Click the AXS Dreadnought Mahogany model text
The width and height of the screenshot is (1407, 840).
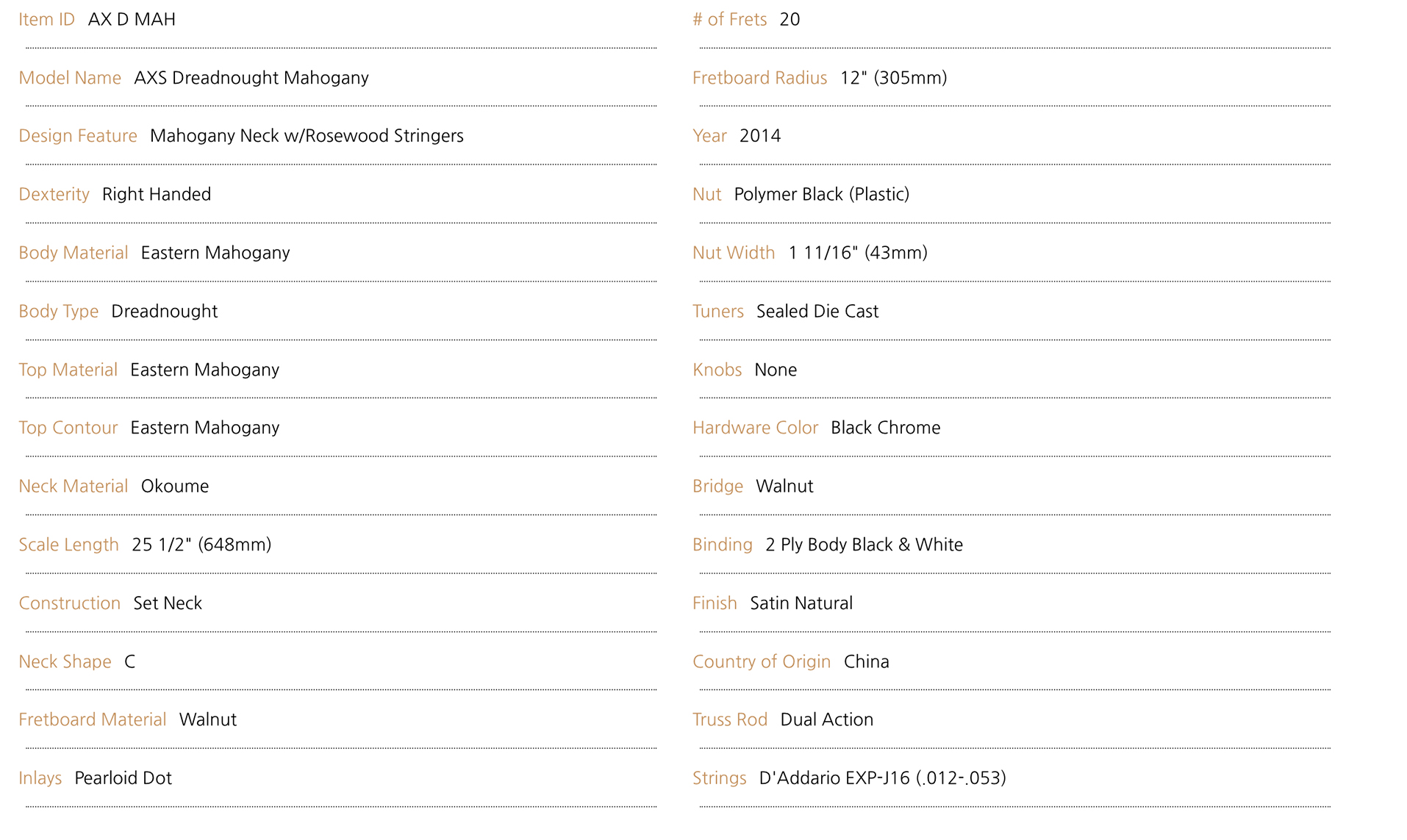point(251,78)
